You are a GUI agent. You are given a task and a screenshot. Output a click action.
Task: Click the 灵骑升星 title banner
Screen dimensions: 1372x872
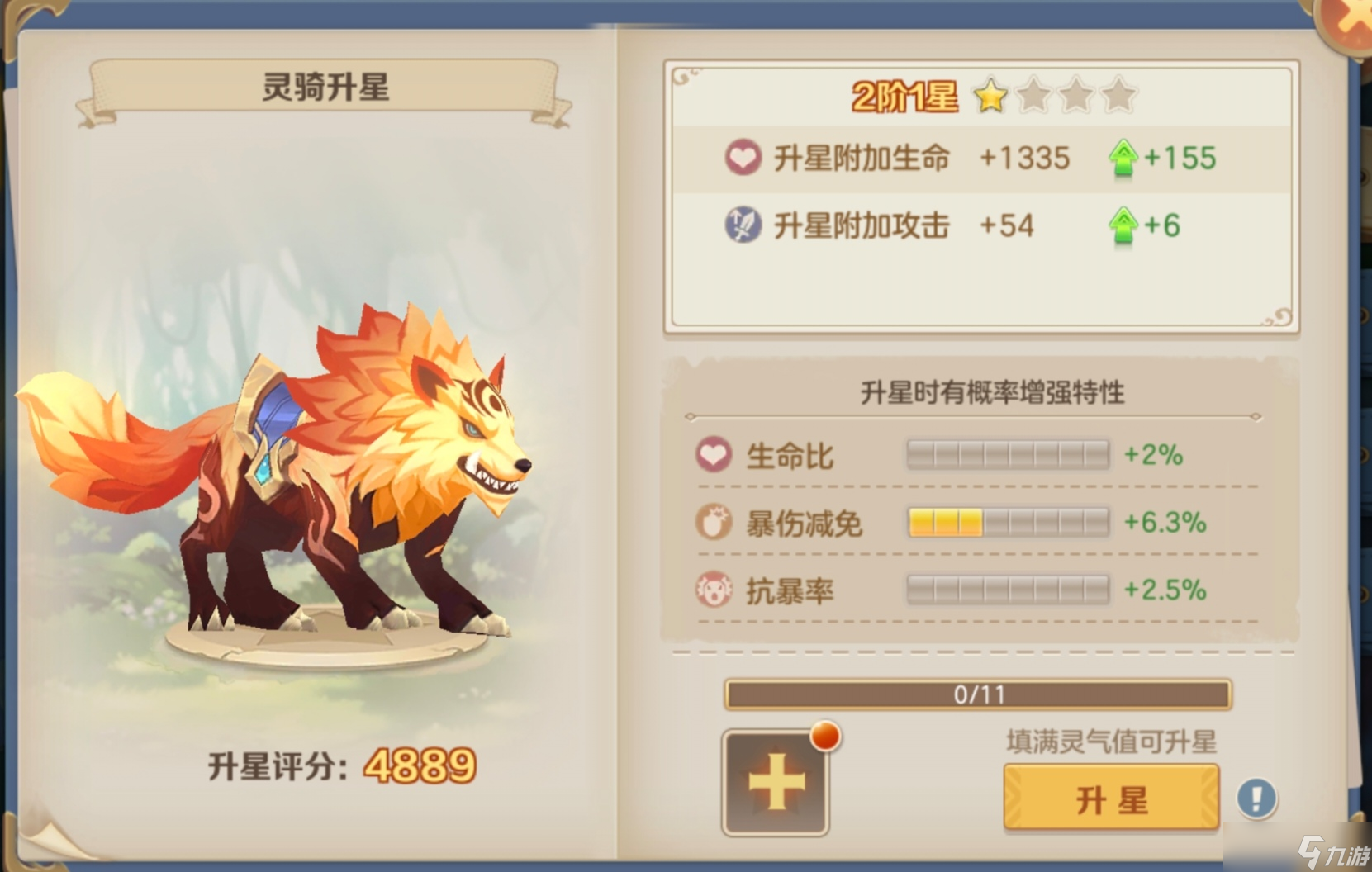click(325, 88)
